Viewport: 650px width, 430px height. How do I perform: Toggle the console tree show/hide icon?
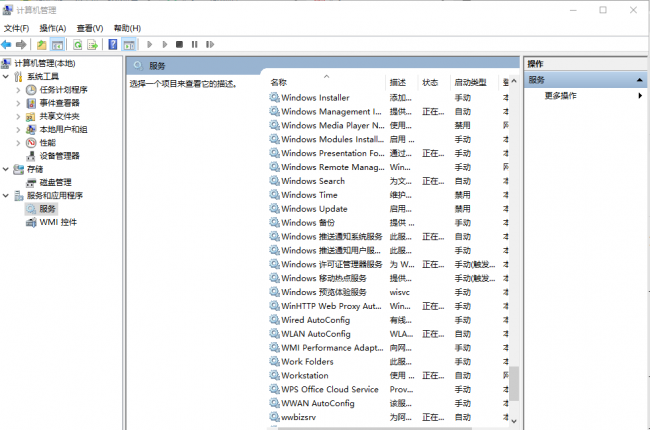point(57,44)
